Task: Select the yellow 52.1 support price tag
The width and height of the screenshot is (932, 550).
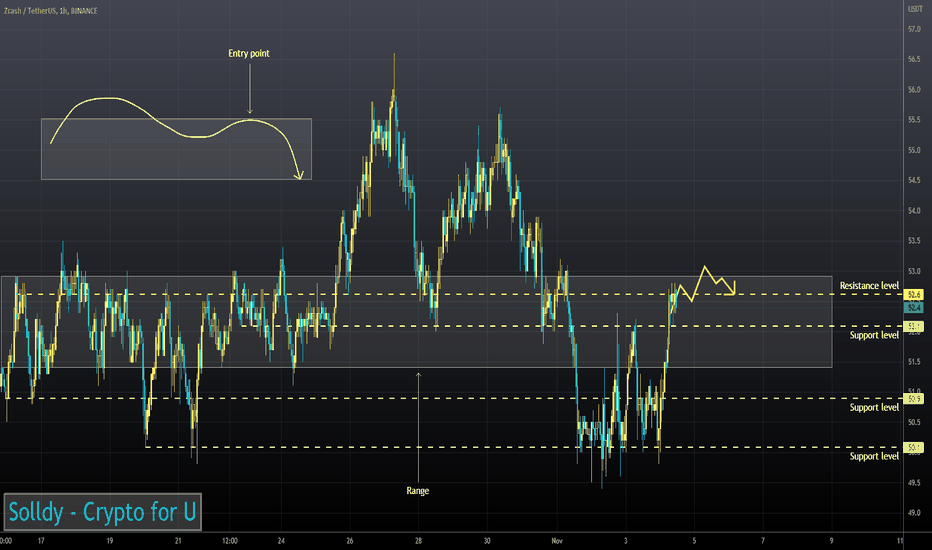Action: pyautogui.click(x=914, y=326)
